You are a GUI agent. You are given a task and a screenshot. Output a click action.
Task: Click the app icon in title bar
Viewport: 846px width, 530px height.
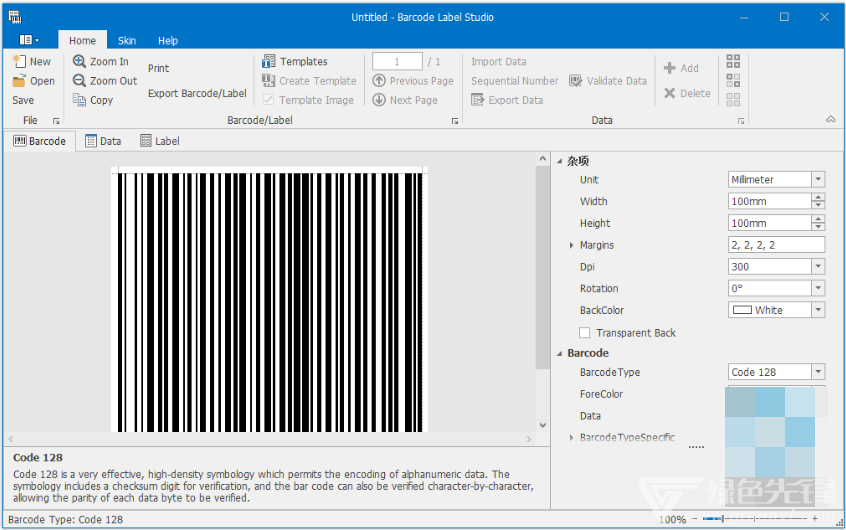(15, 17)
